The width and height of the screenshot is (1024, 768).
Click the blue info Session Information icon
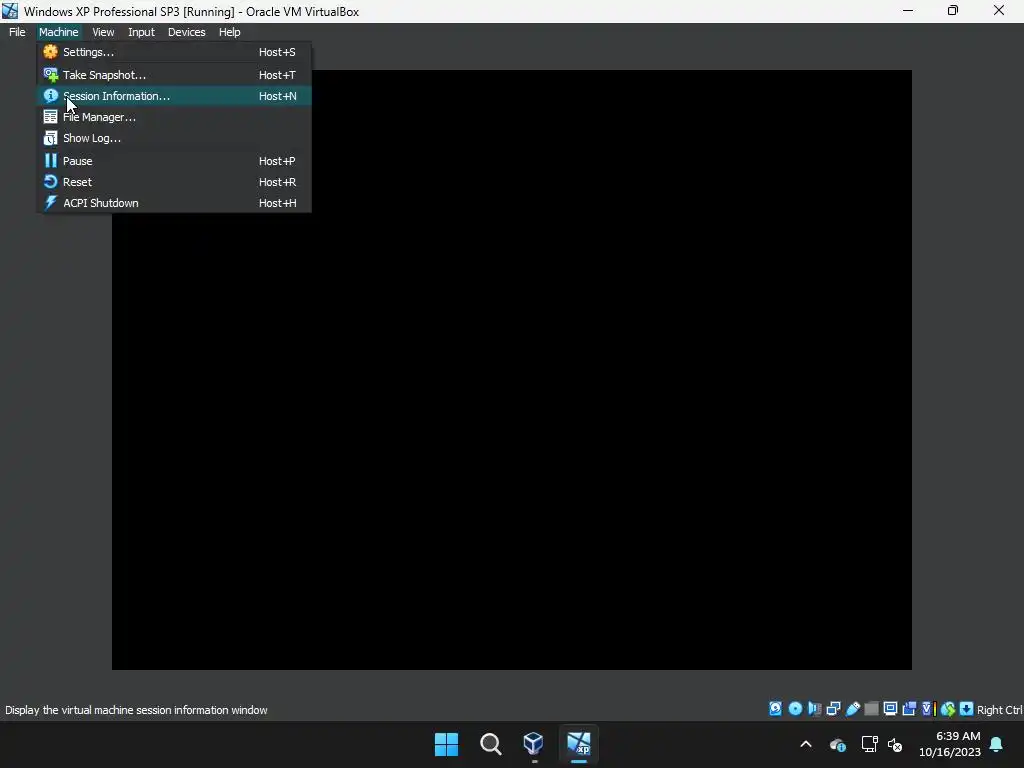click(x=50, y=96)
